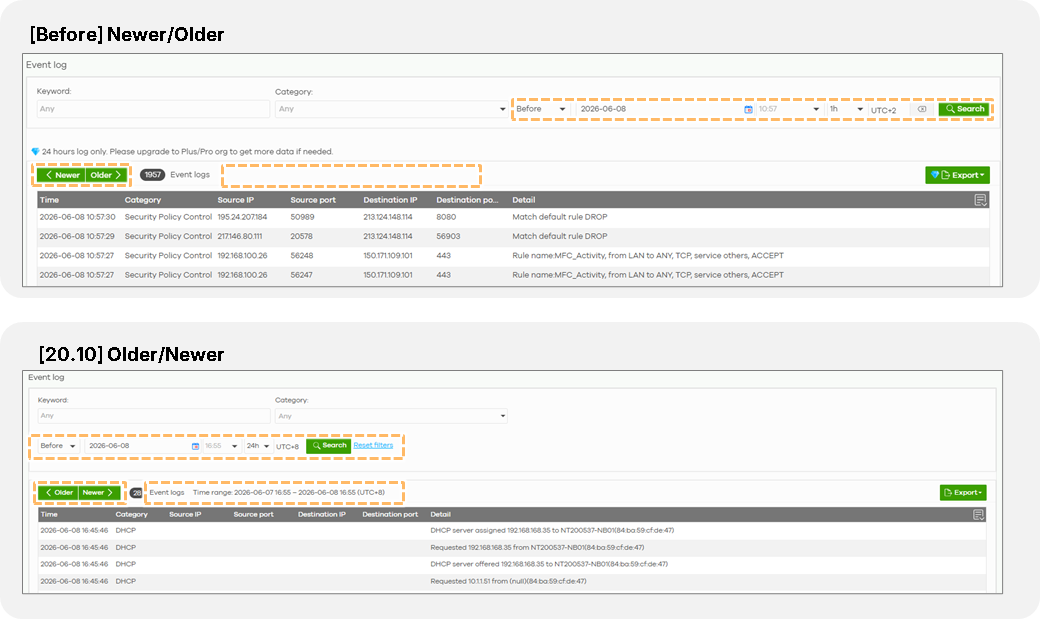Open calendar icon in the 20.10 panel date field
This screenshot has width=1040, height=619.
pyautogui.click(x=195, y=447)
